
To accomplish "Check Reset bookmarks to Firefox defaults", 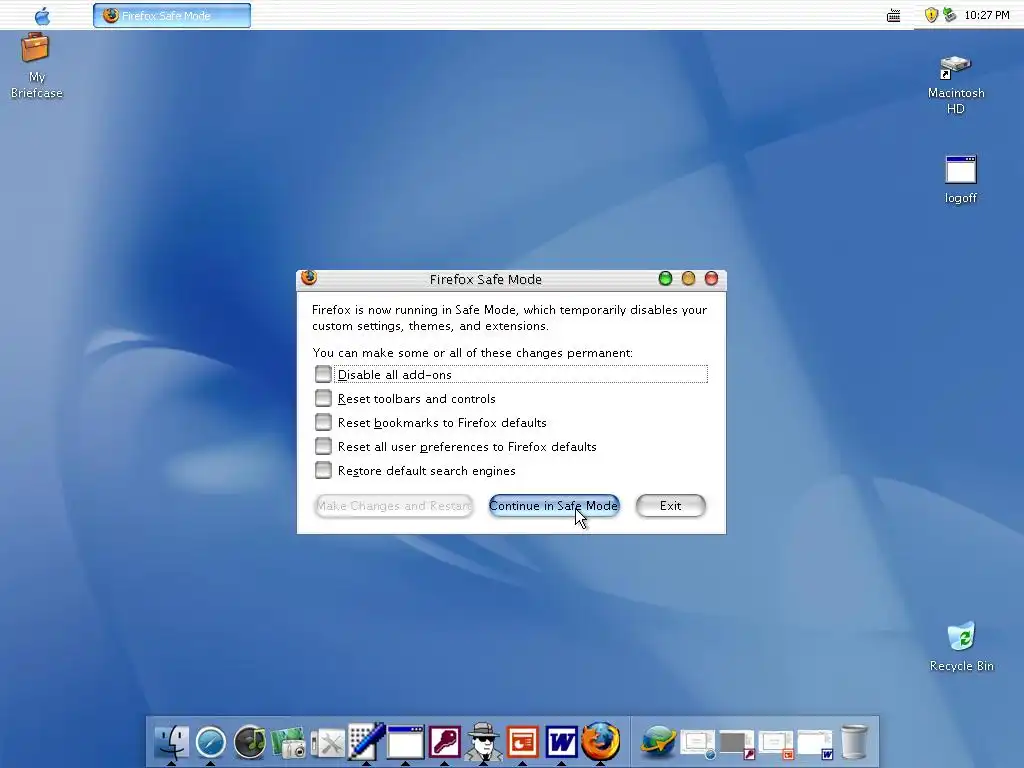I will [x=323, y=423].
